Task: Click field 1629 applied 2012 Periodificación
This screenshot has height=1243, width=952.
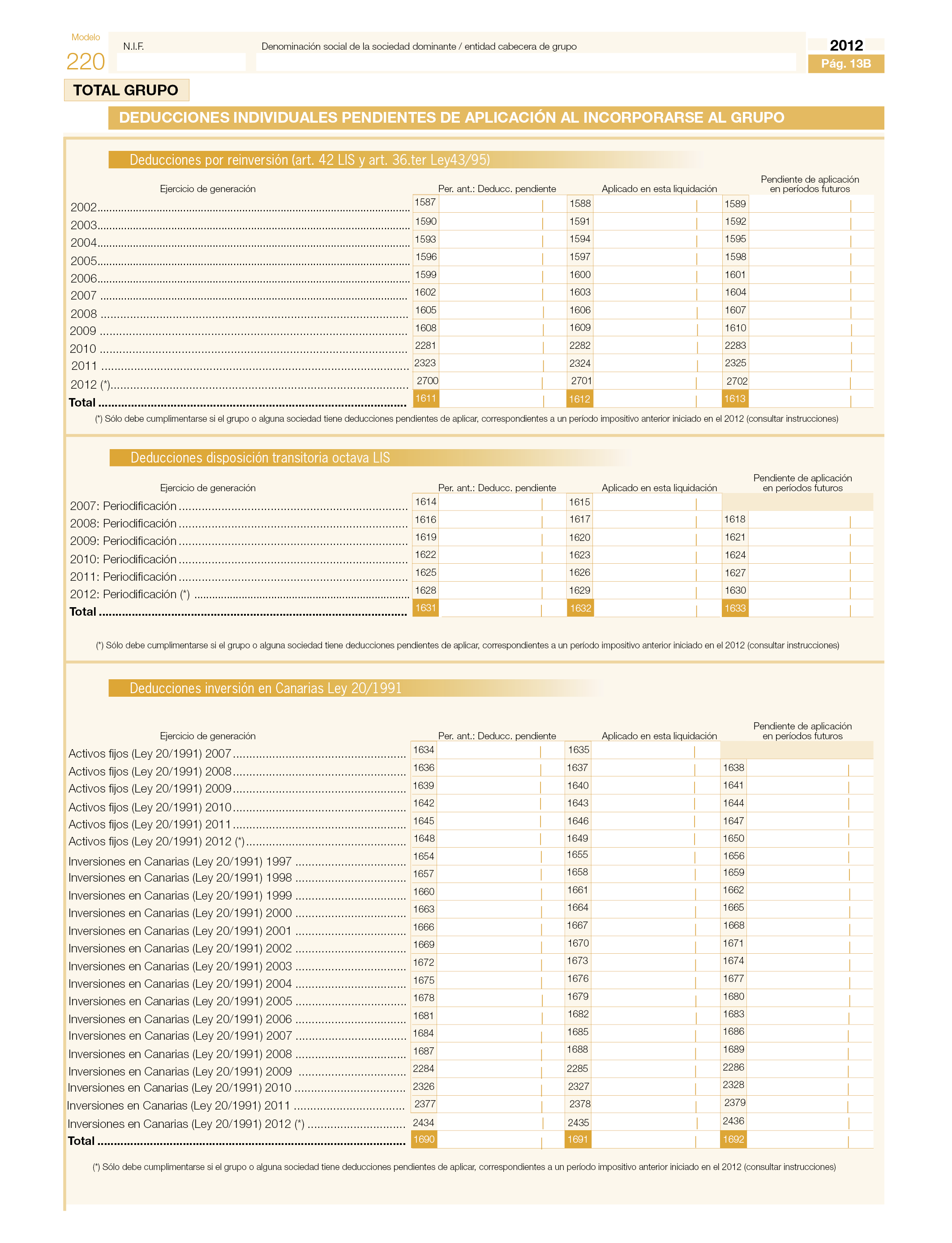Action: click(658, 590)
